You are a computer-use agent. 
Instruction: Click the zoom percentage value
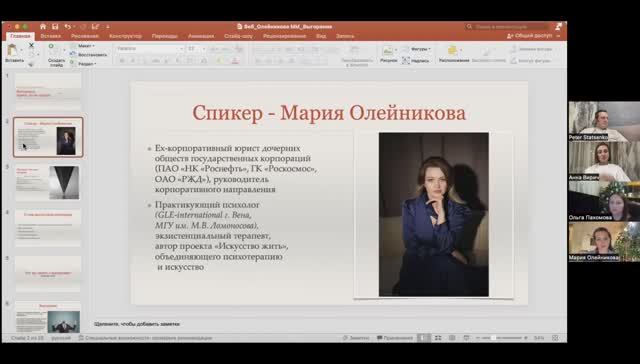coord(539,338)
